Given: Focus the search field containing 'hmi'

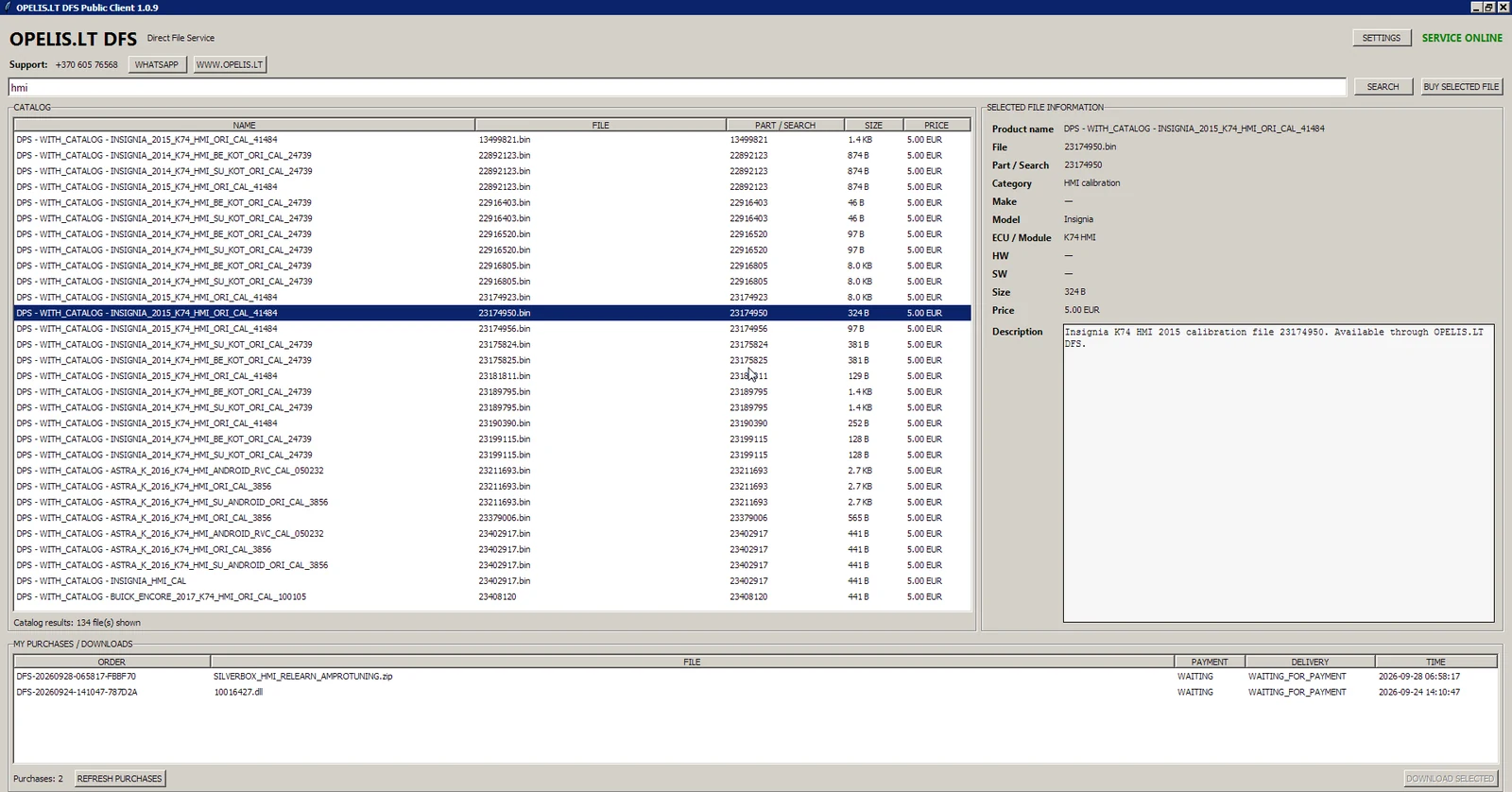Looking at the screenshot, I should point(677,87).
